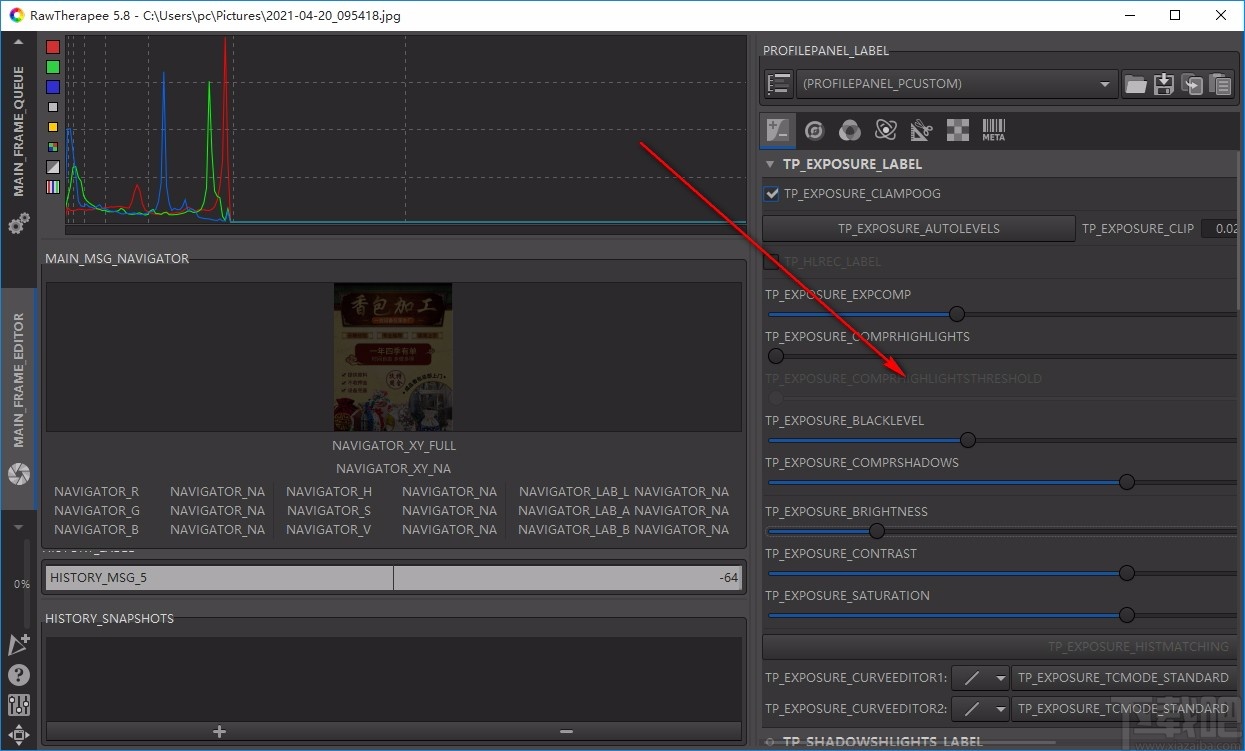Click the small arrow above MAIN_FRAME_QUEUE
The height and width of the screenshot is (751, 1245).
(x=19, y=42)
